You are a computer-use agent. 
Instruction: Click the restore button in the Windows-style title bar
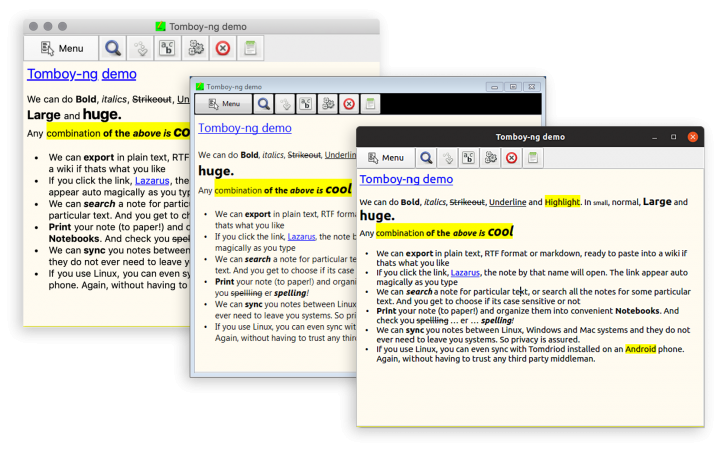coord(513,87)
